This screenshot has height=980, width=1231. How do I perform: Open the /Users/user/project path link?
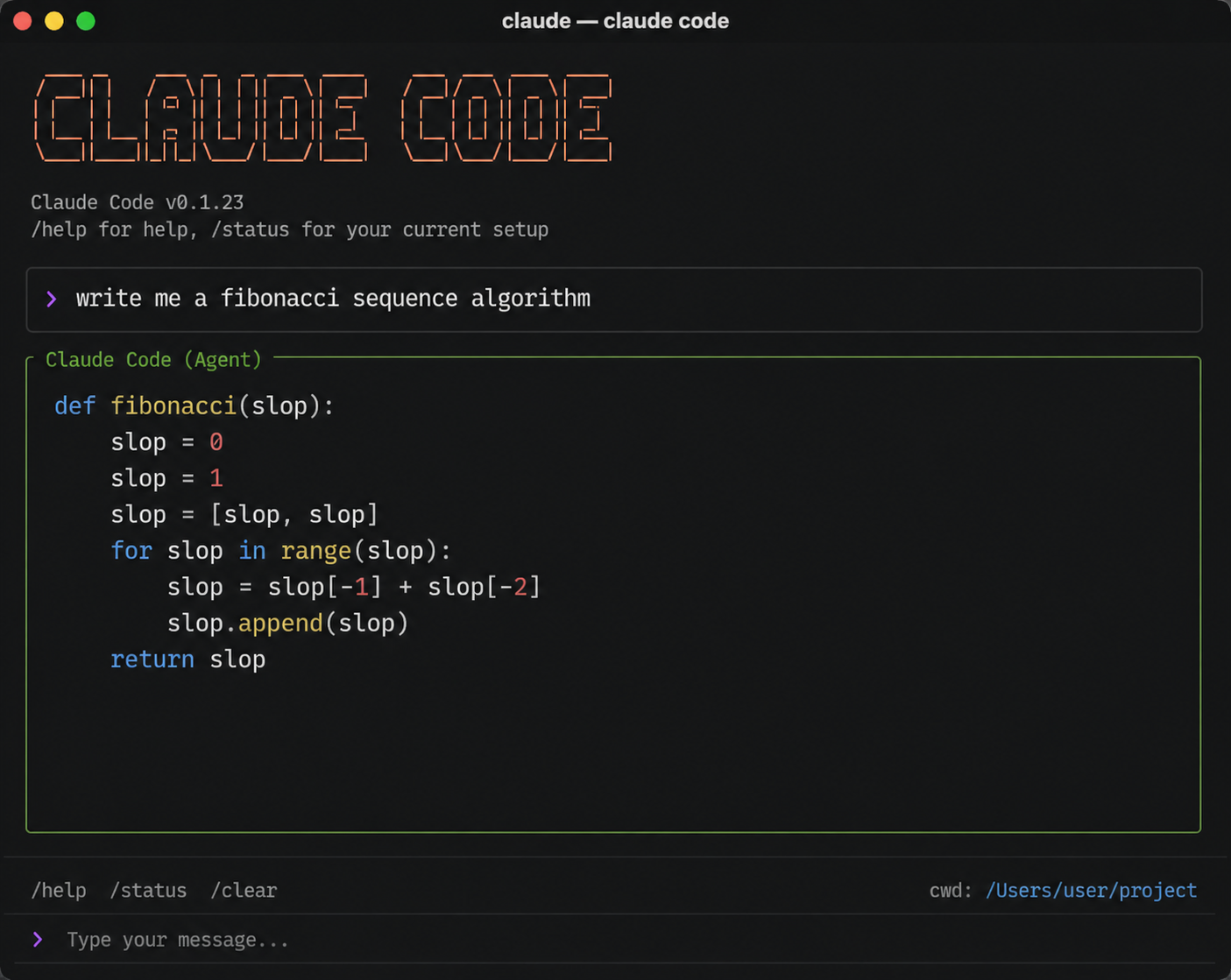[1091, 891]
